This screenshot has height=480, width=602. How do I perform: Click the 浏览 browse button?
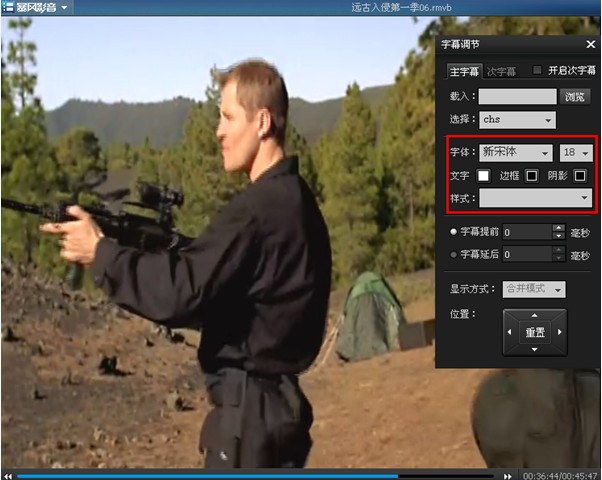[x=575, y=96]
